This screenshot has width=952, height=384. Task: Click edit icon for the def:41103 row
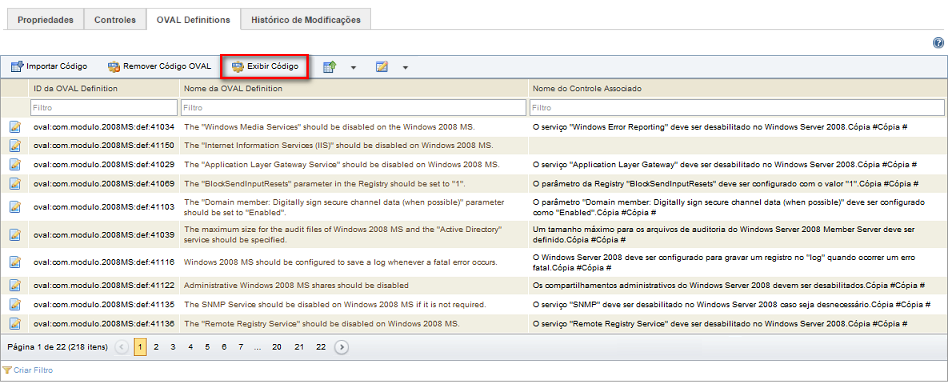(x=15, y=207)
